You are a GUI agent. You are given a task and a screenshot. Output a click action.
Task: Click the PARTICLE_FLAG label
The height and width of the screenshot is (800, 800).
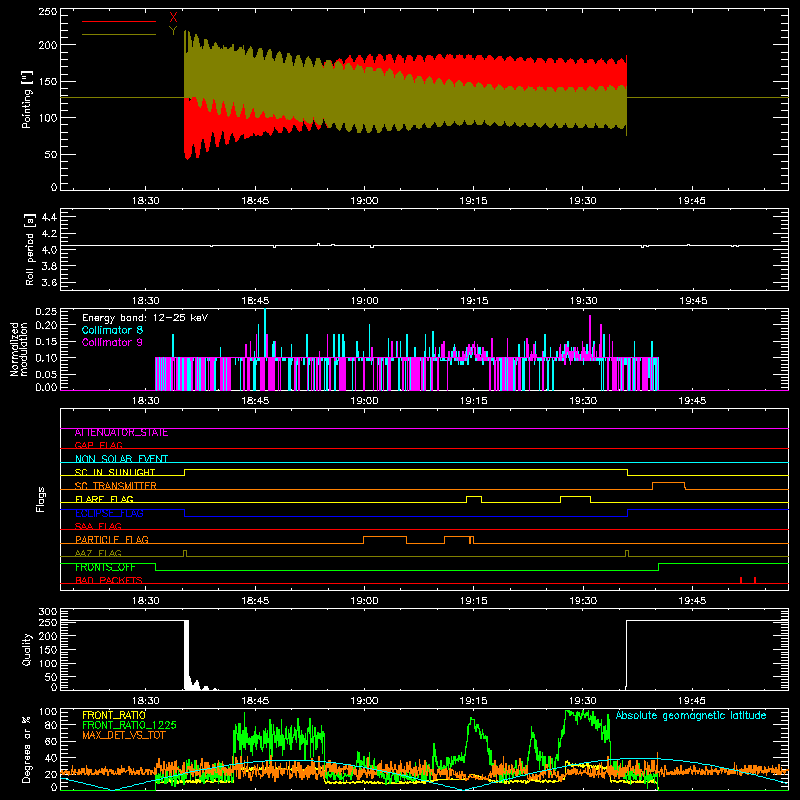(x=112, y=540)
